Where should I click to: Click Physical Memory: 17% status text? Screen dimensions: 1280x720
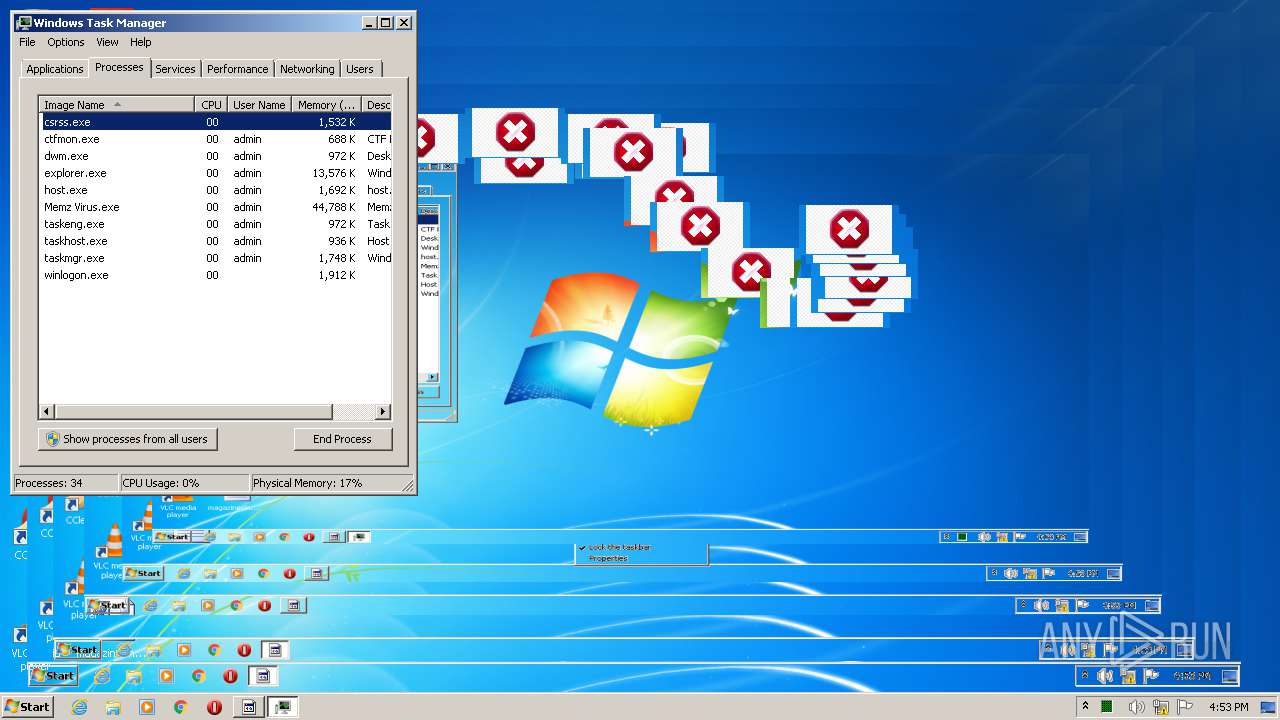308,483
